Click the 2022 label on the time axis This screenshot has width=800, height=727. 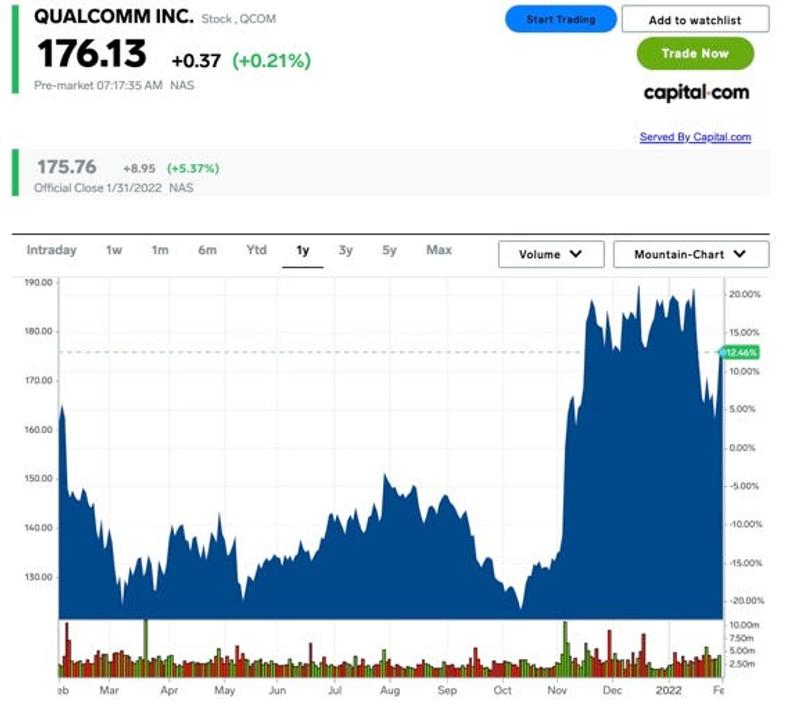click(x=668, y=690)
